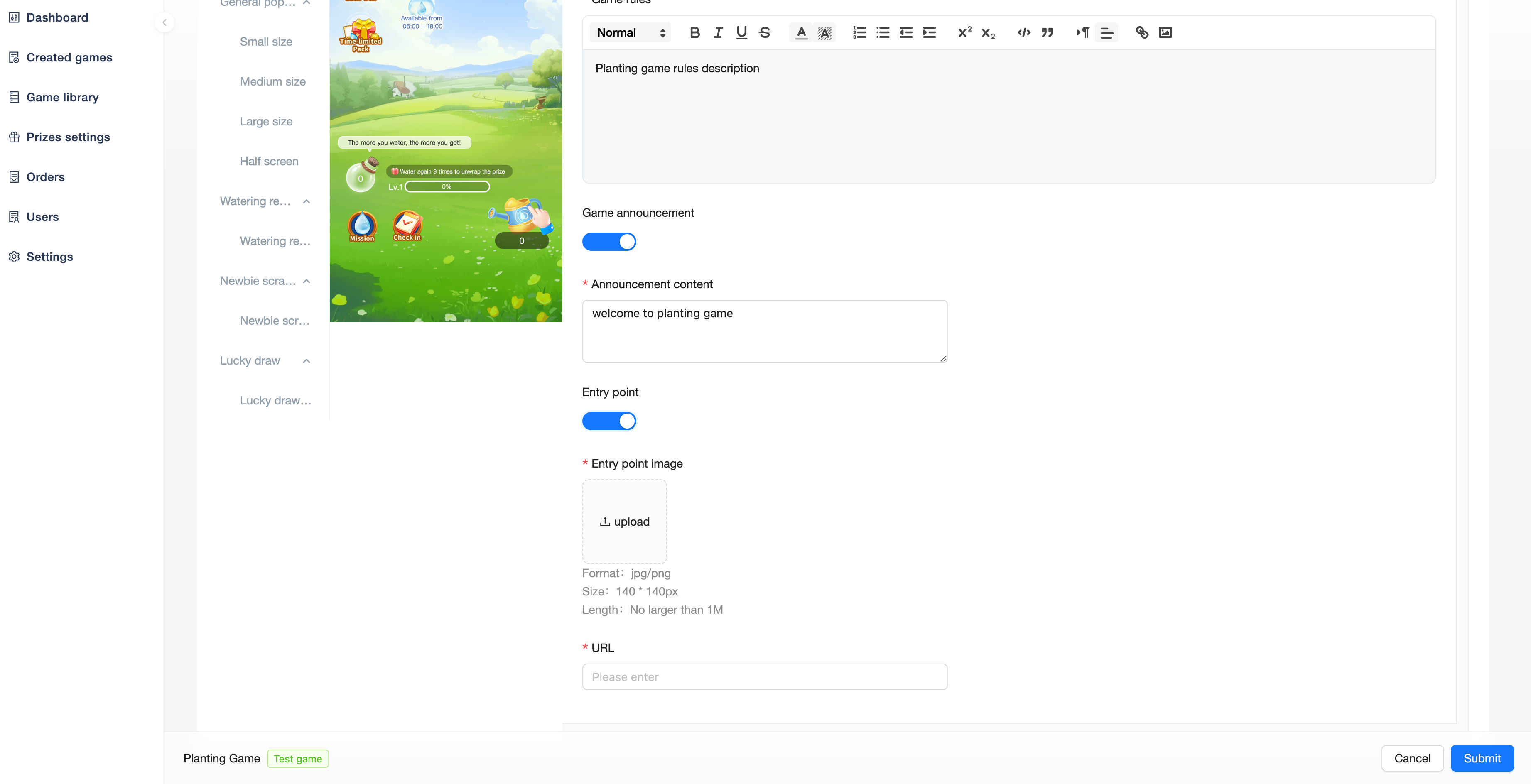Viewport: 1531px width, 784px height.
Task: Click the URL input field
Action: [764, 677]
